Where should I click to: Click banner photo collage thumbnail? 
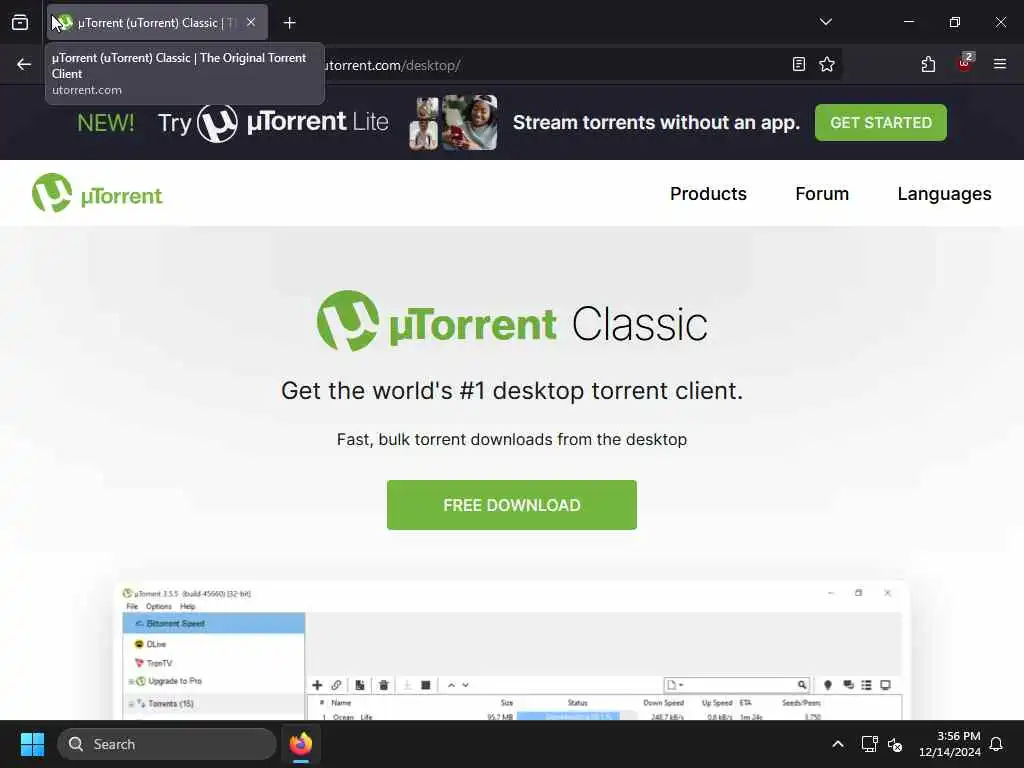click(453, 122)
